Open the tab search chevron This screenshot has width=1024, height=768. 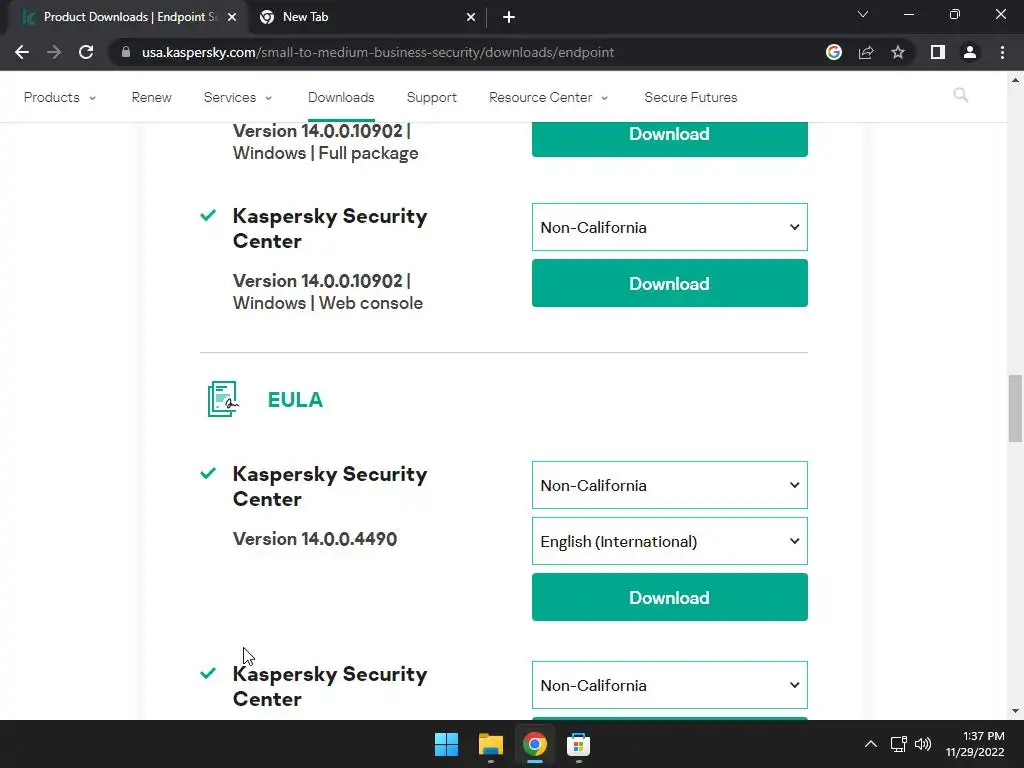coord(863,14)
